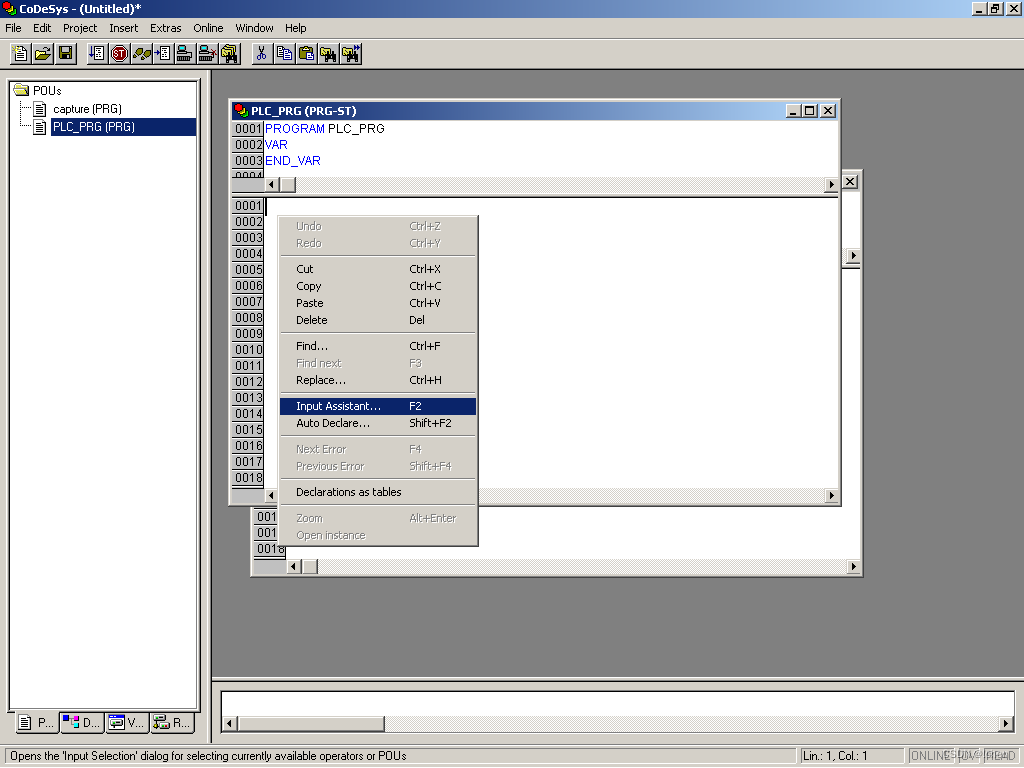Switch to the Visualizations tab
This screenshot has height=768, width=1024.
click(127, 722)
